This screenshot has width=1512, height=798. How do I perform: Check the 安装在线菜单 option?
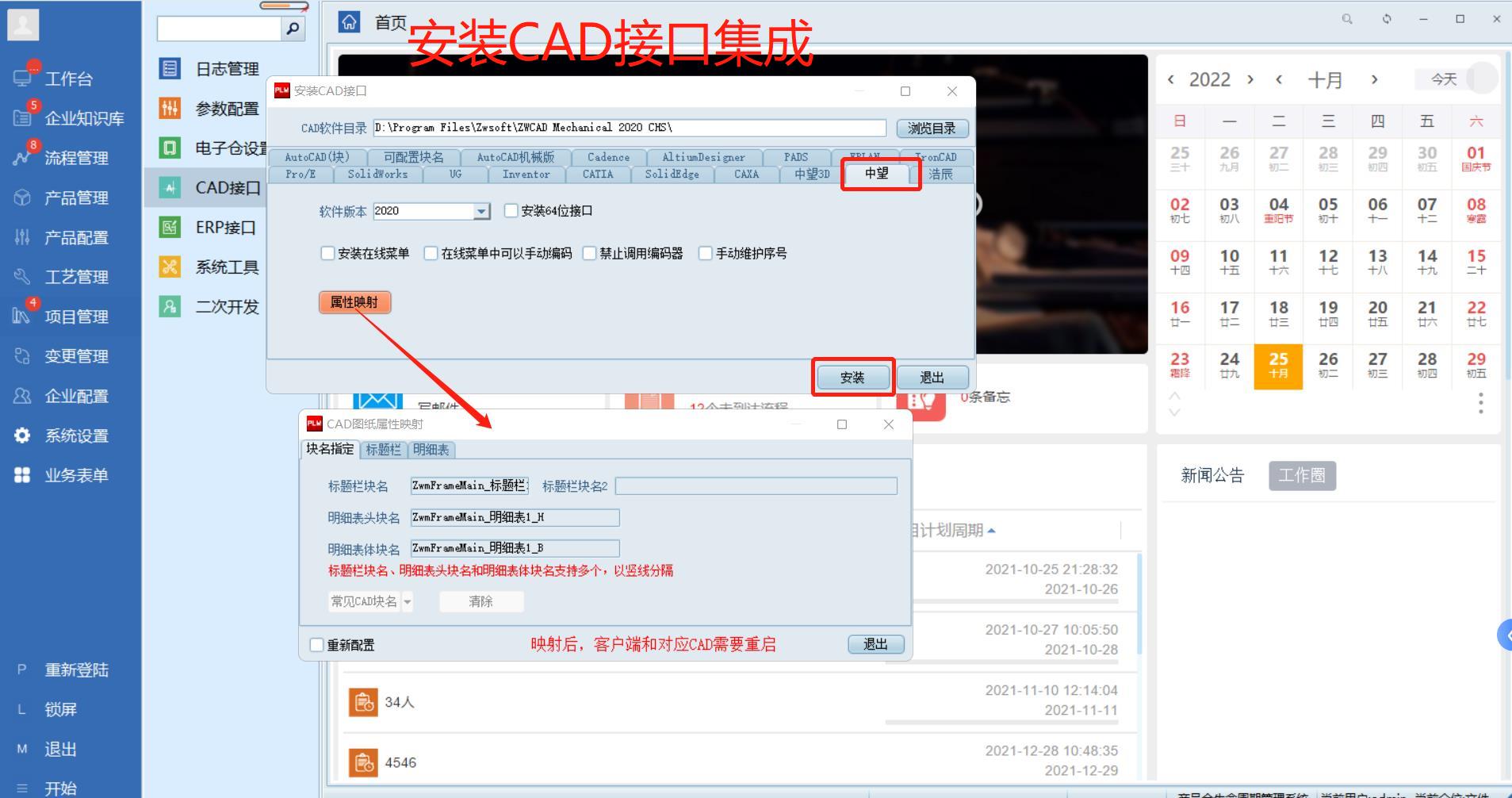pos(327,254)
